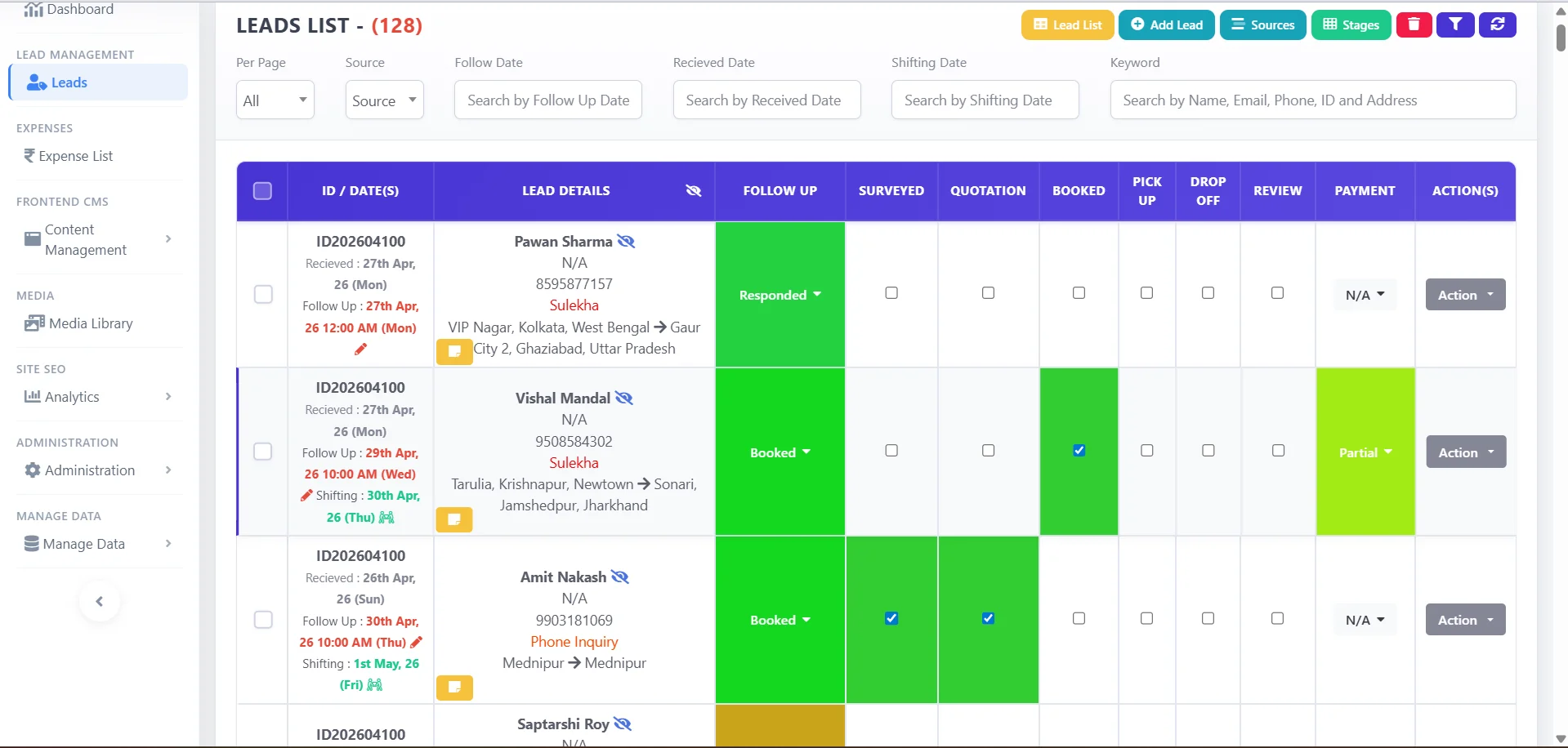1568x748 pixels.
Task: Open Action dropdown for Pawan Sharma
Action: coord(1466,295)
